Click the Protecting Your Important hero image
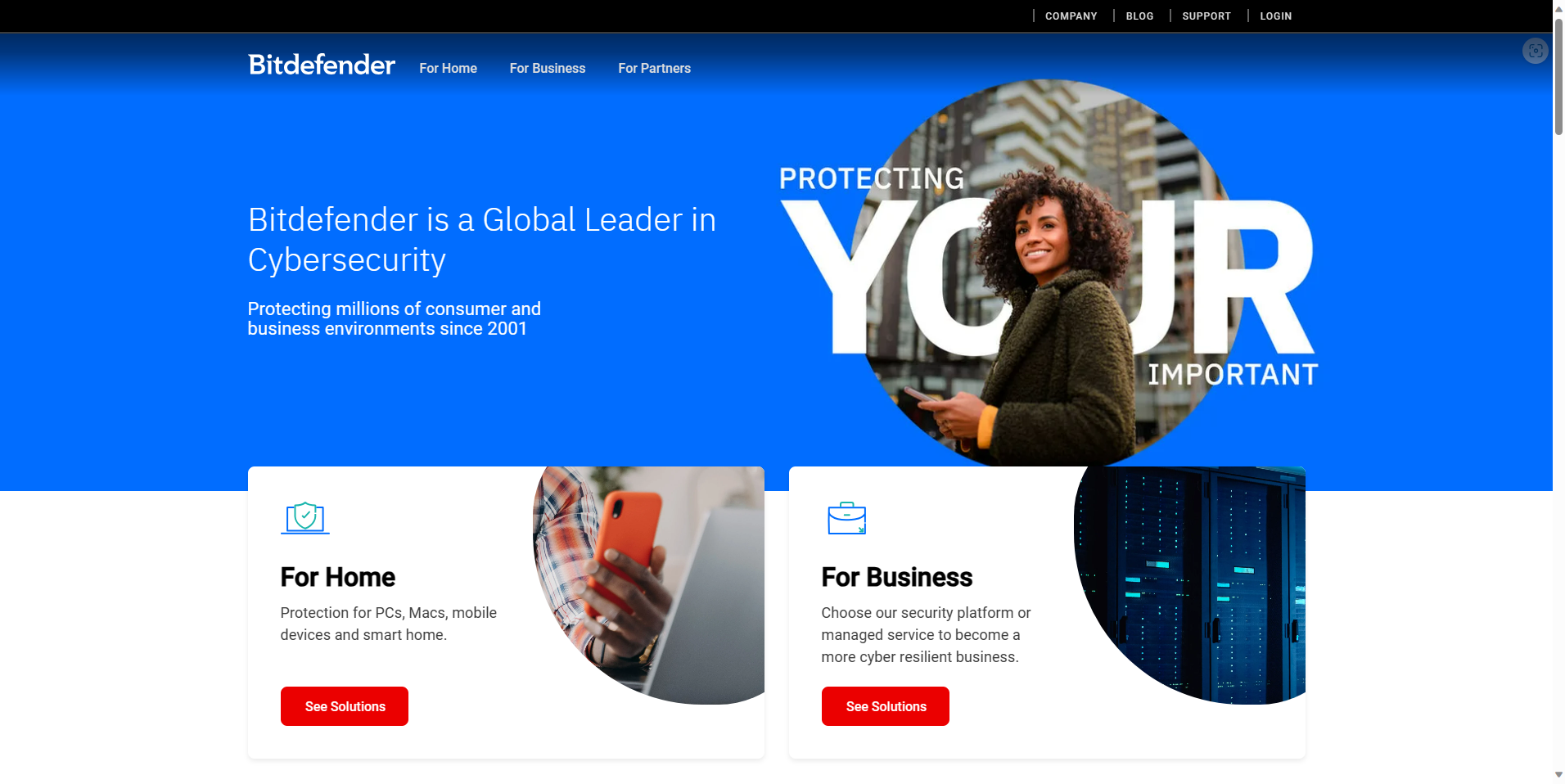This screenshot has height=784, width=1565. 1048,274
